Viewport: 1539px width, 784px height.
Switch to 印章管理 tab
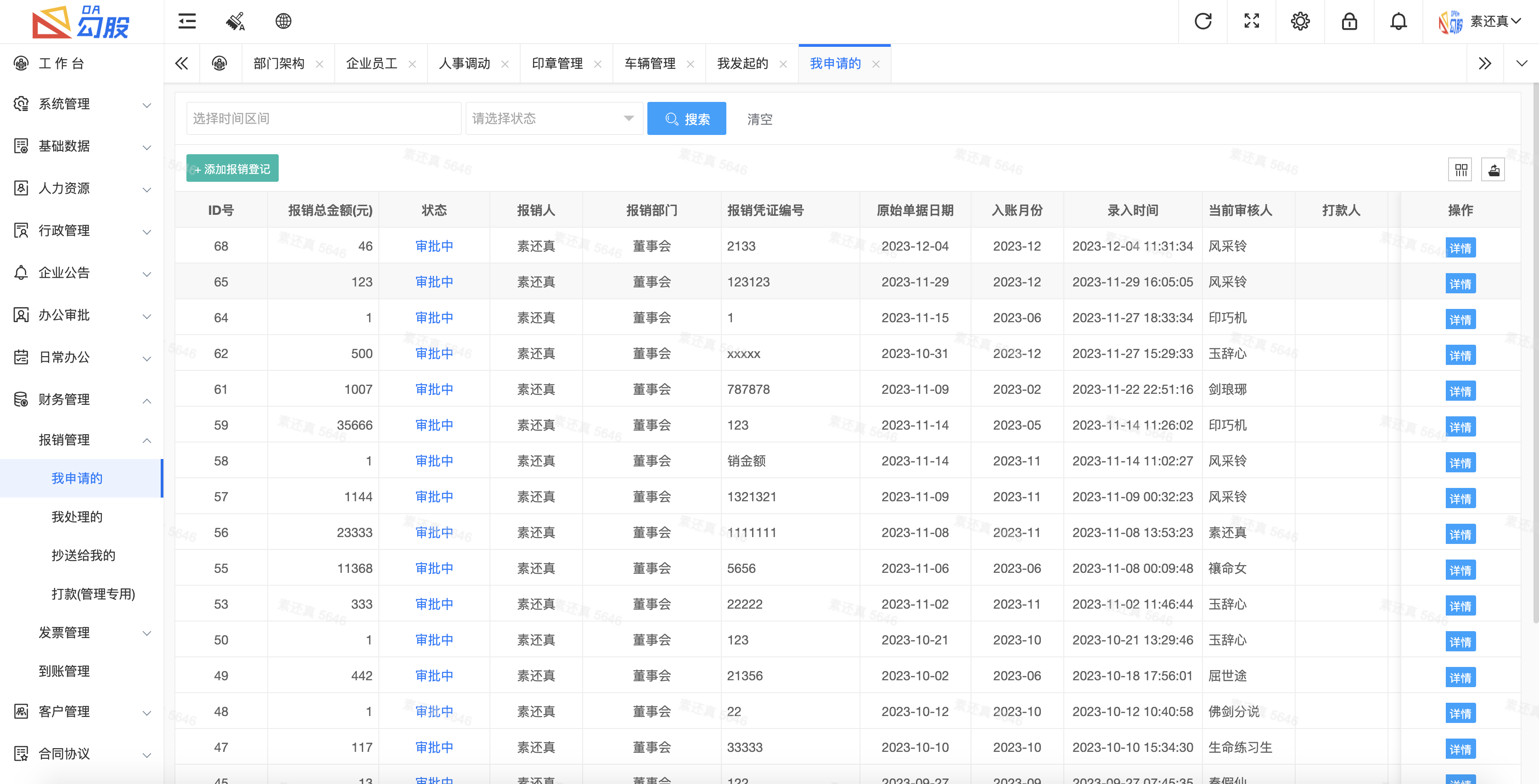557,63
